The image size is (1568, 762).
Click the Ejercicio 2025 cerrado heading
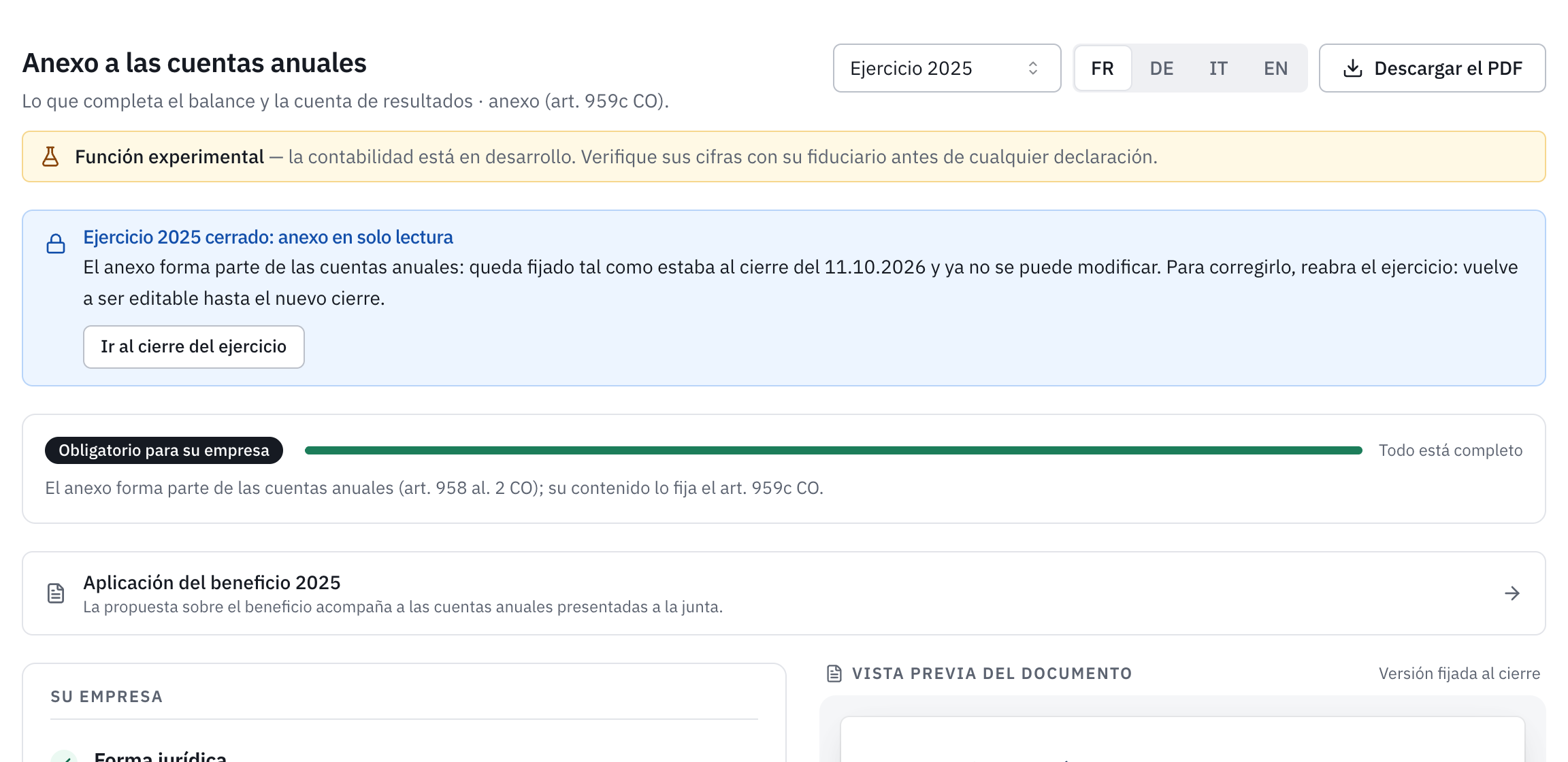[268, 237]
